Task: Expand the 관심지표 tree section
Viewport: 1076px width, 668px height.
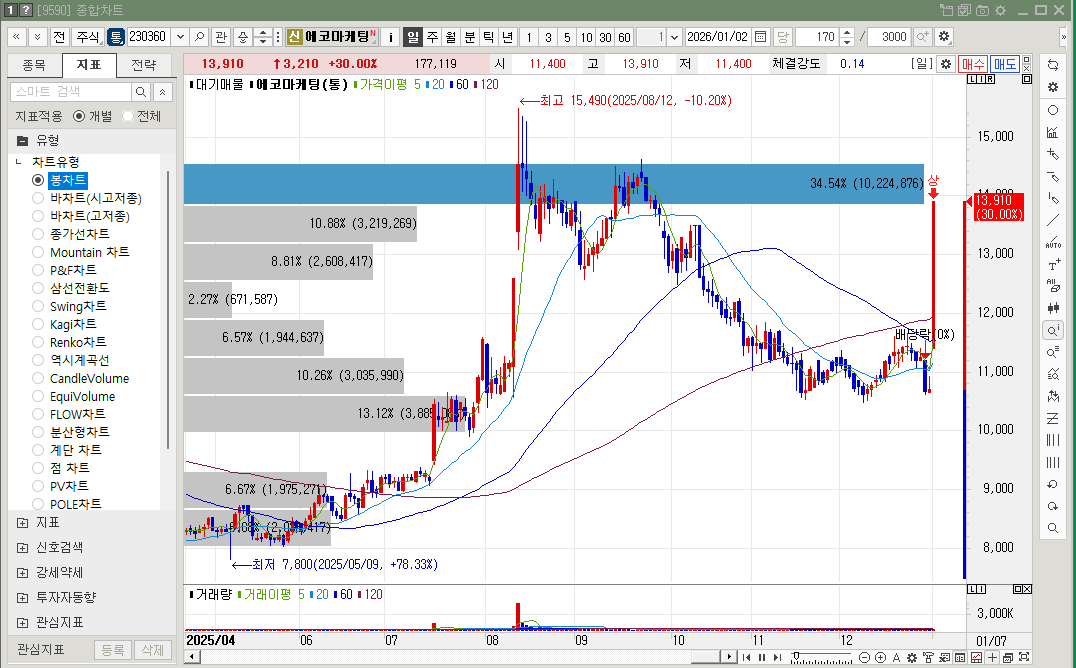Action: (23, 623)
